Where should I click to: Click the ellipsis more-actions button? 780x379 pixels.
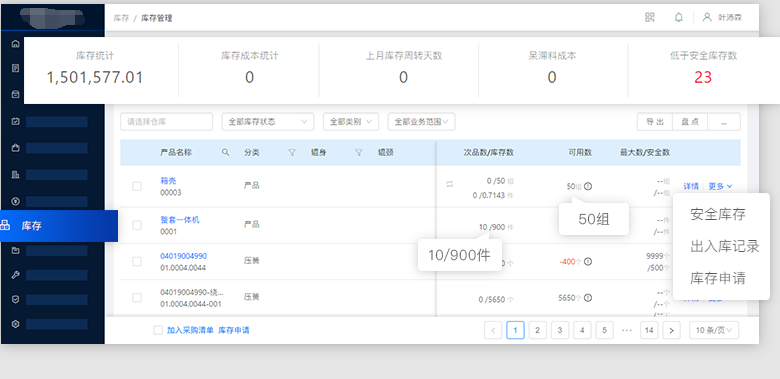coord(724,122)
